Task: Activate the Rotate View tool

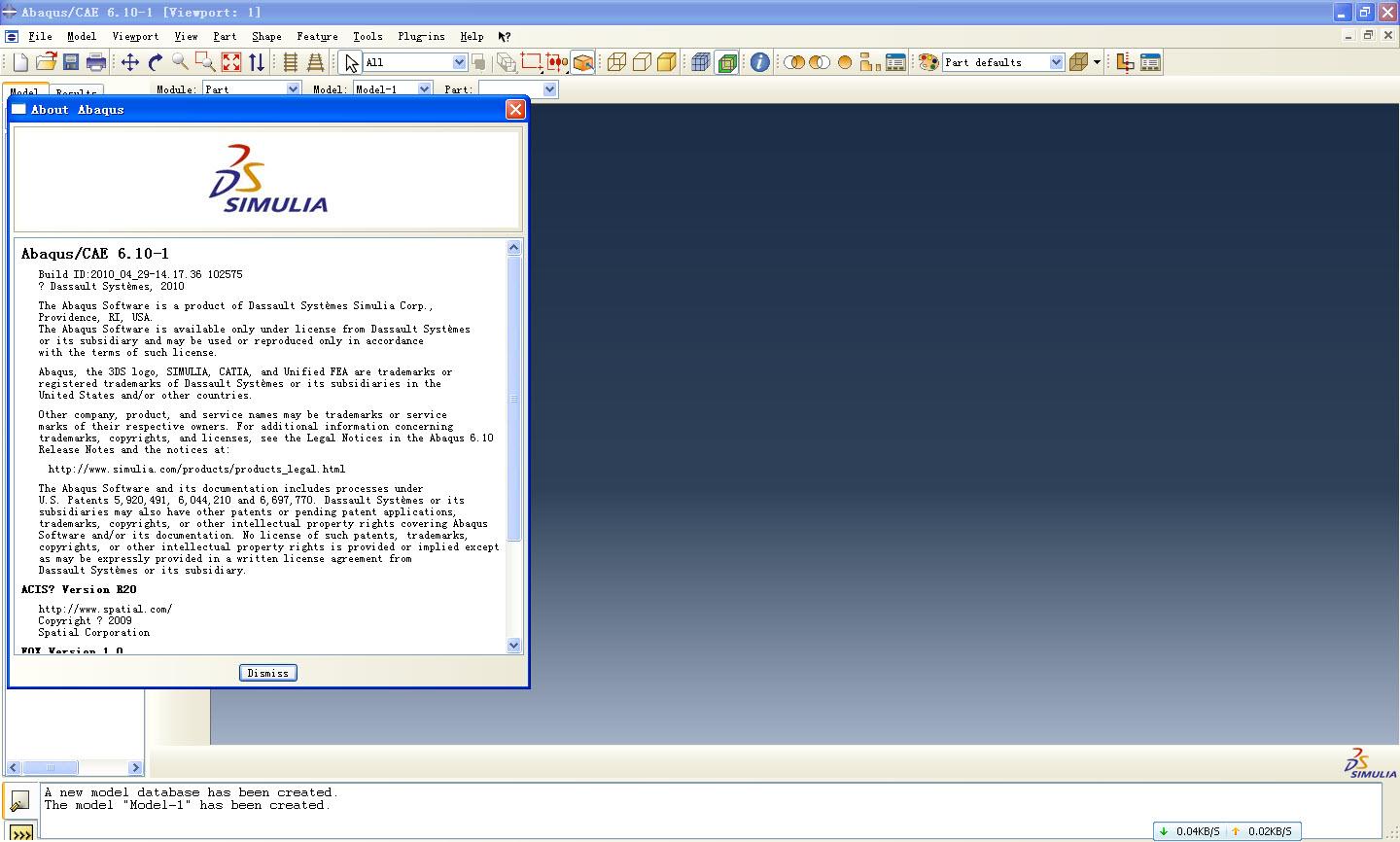Action: [x=156, y=62]
